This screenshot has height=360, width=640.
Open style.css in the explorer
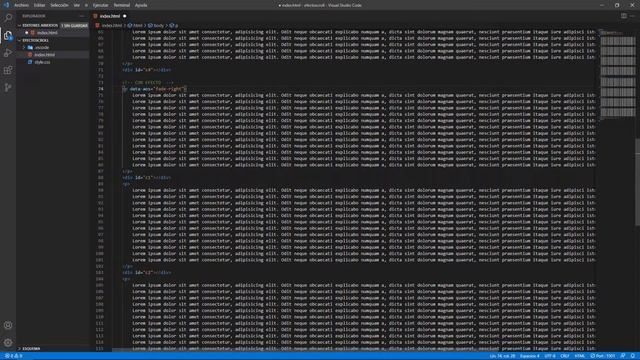[42, 62]
